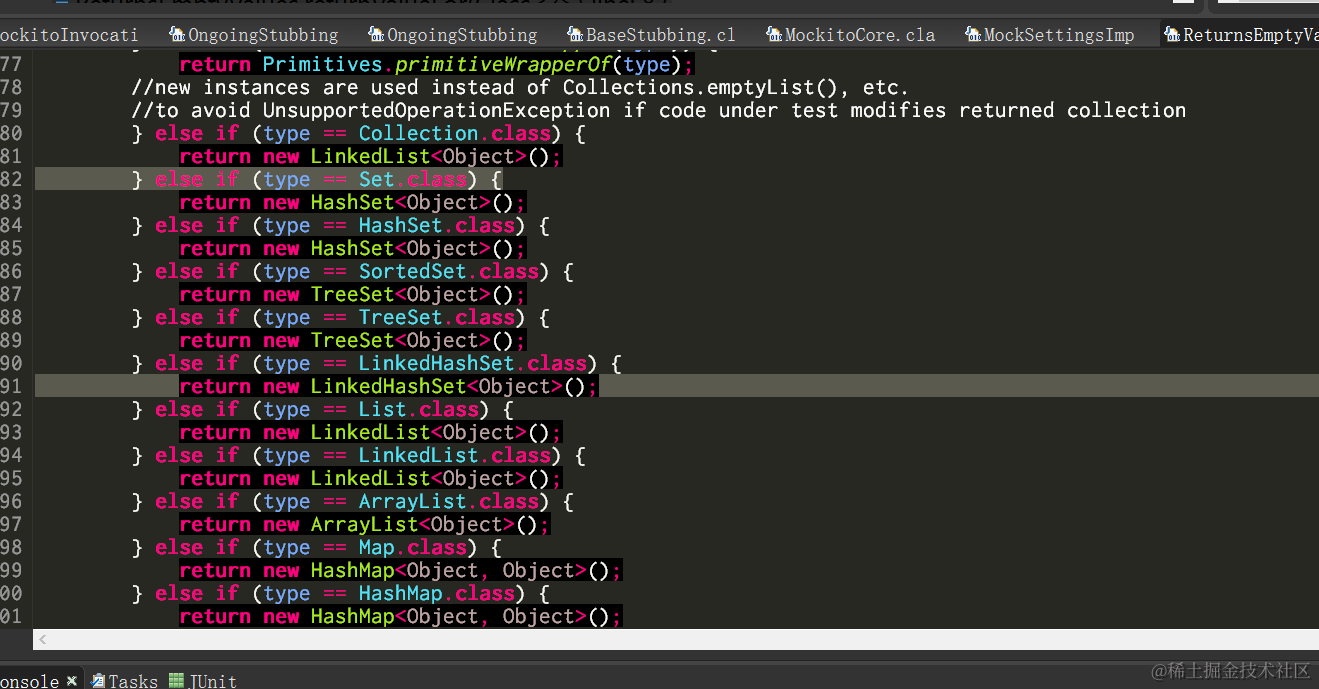Click the class file icon on the OngoingStubbing tab next to MockitoInvocati

pyautogui.click(x=177, y=35)
